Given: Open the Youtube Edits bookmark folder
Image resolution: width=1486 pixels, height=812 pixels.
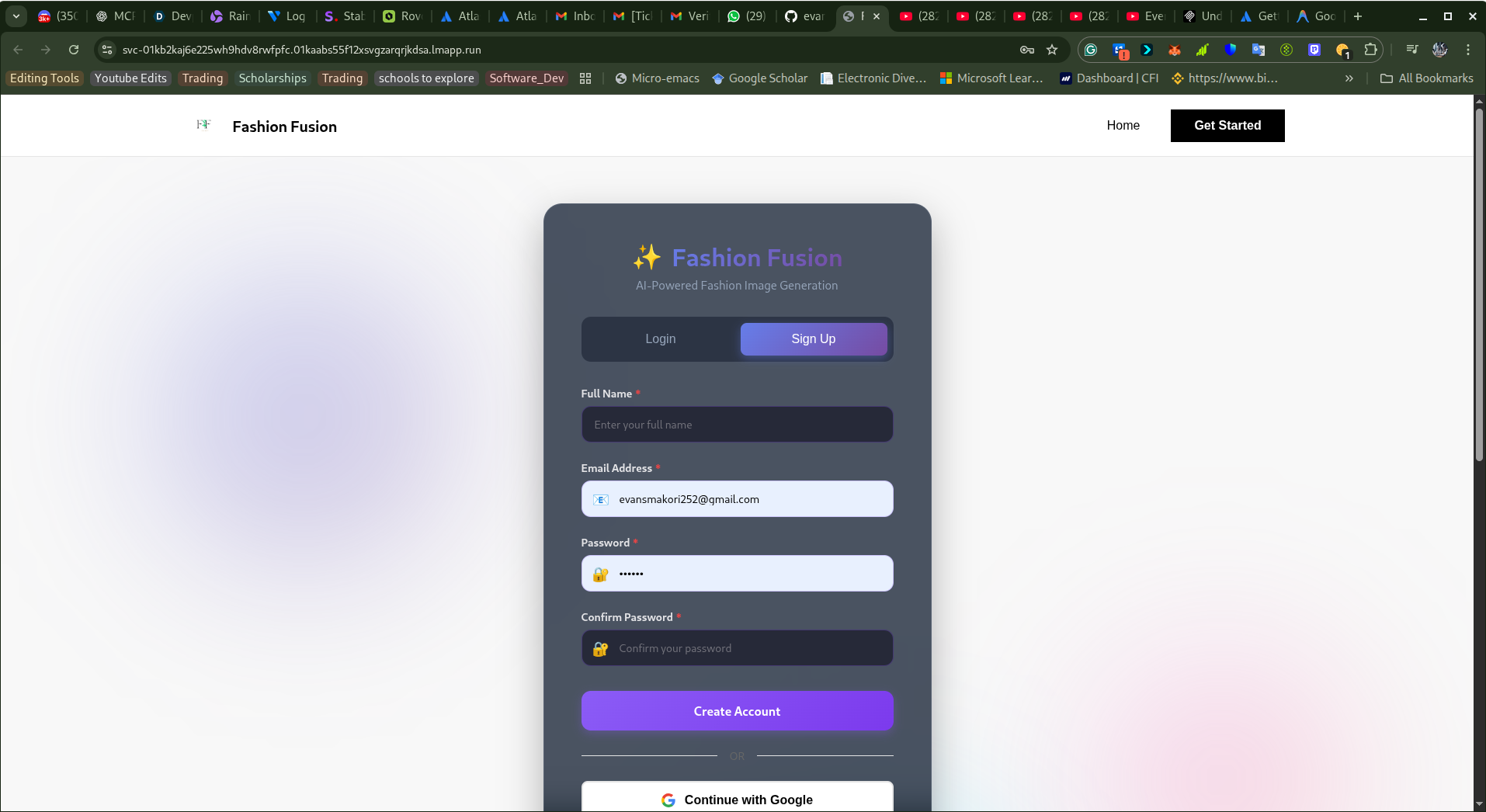Looking at the screenshot, I should pyautogui.click(x=130, y=78).
